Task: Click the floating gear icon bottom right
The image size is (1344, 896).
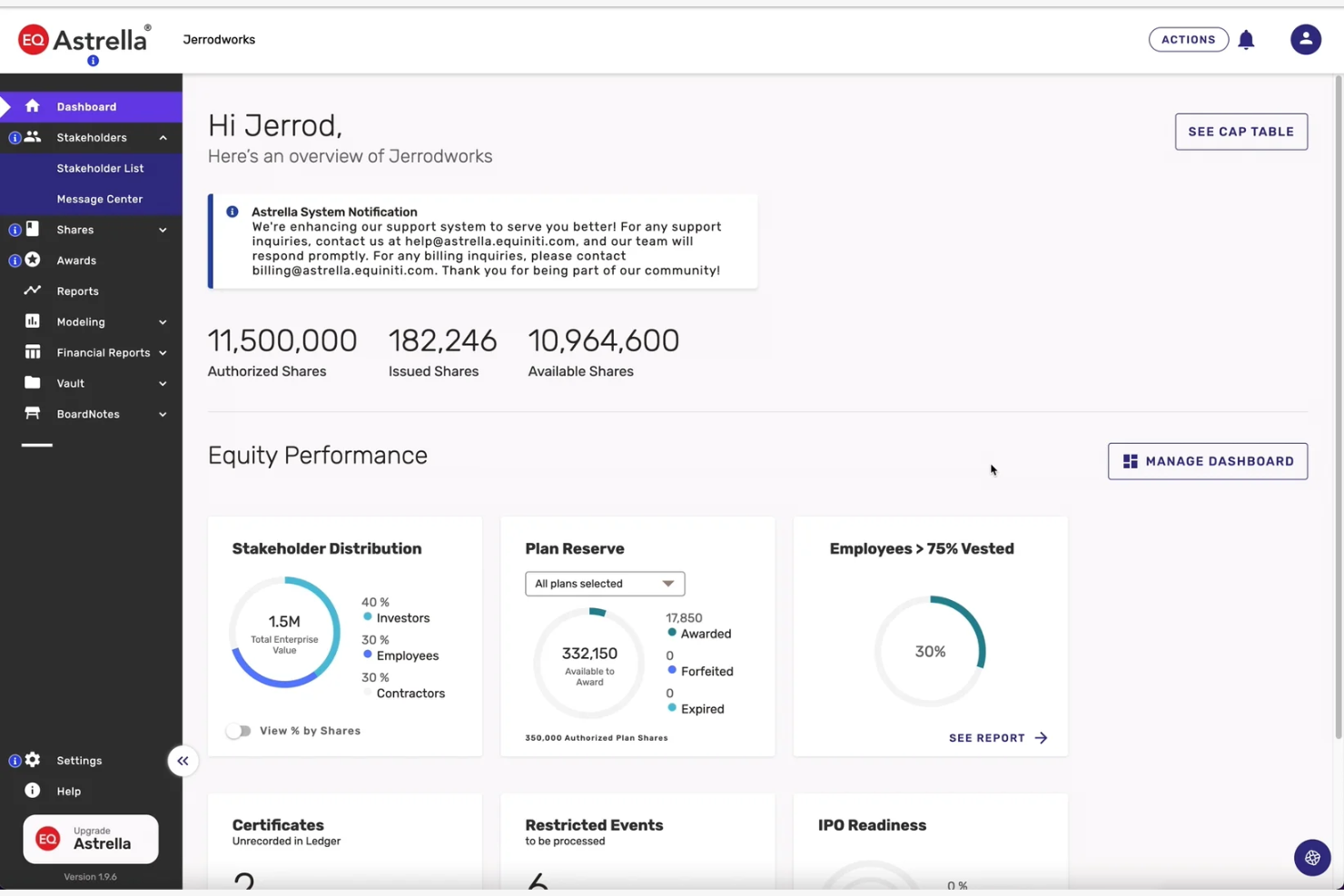Action: 1312,857
